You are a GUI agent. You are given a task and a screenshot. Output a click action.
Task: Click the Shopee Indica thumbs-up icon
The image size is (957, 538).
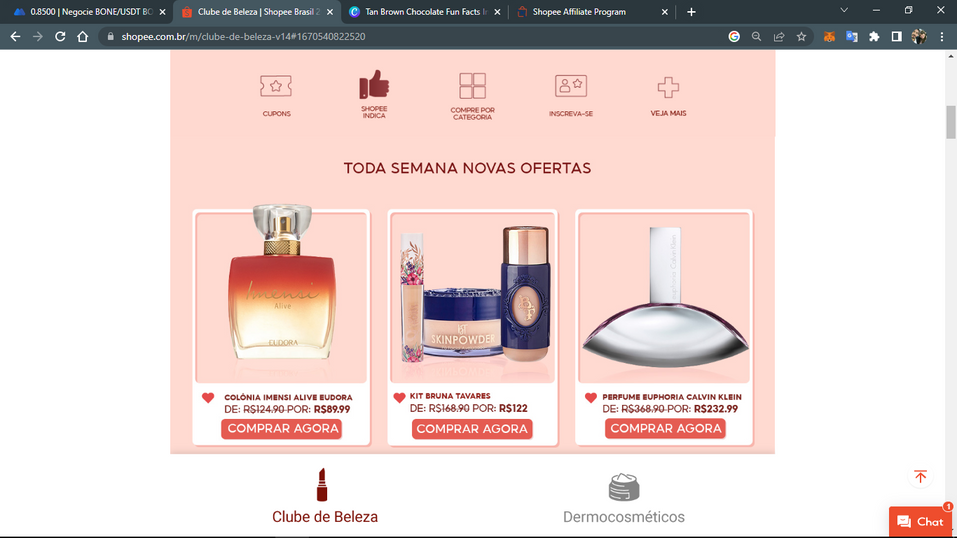(x=374, y=86)
